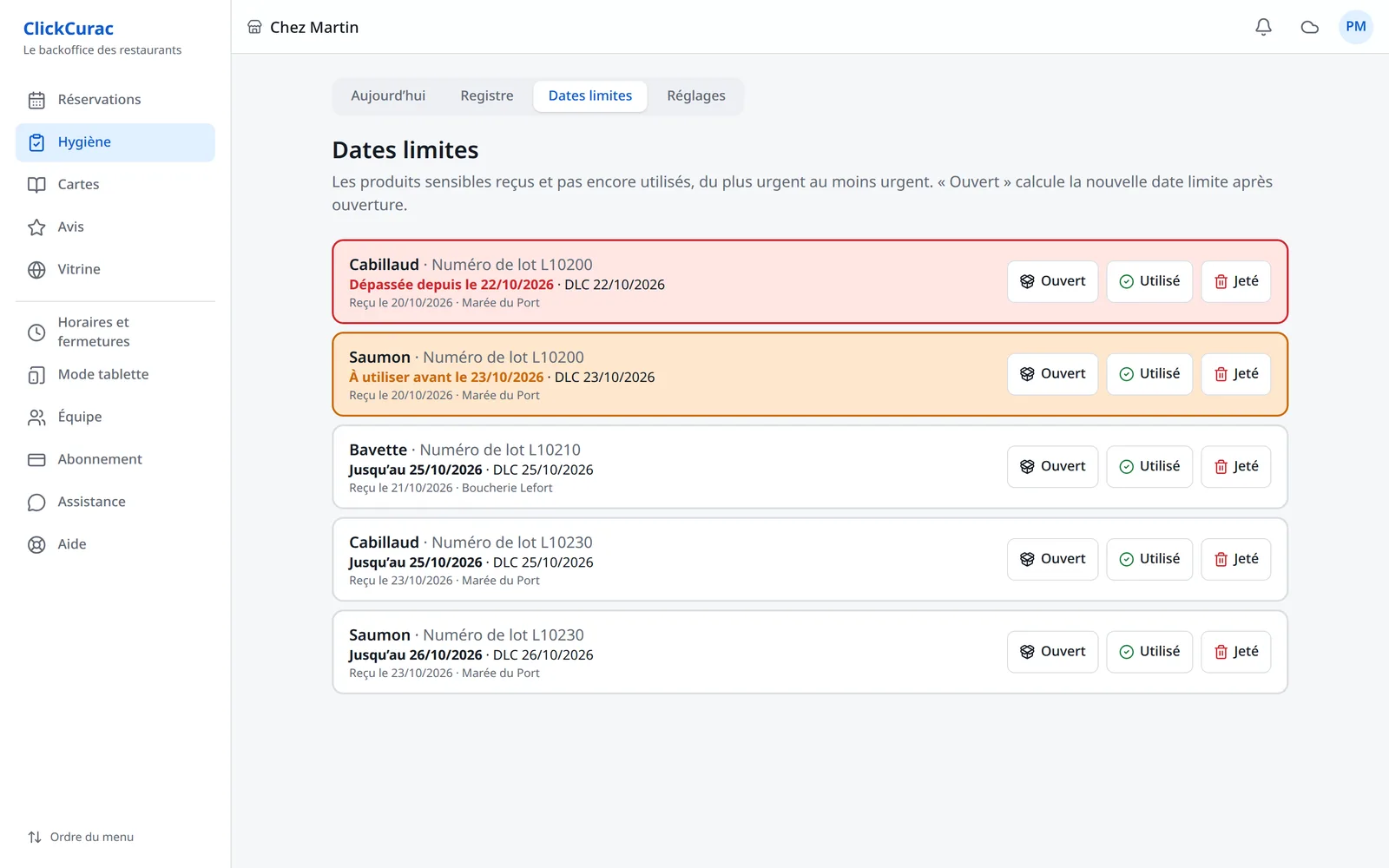Open the PM user avatar
The width and height of the screenshot is (1389, 868).
click(1356, 27)
